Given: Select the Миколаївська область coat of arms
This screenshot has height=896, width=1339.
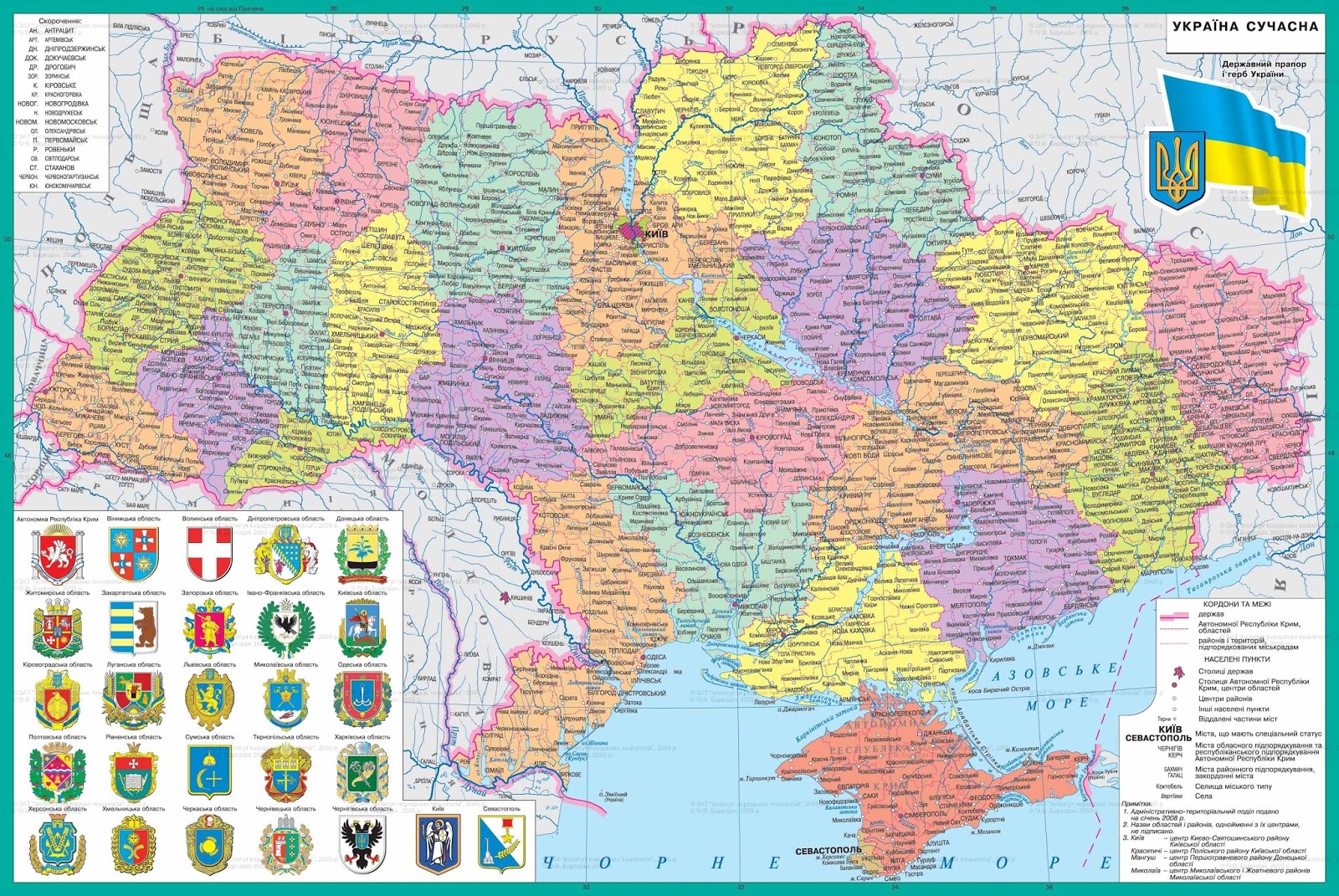Looking at the screenshot, I should pyautogui.click(x=285, y=700).
